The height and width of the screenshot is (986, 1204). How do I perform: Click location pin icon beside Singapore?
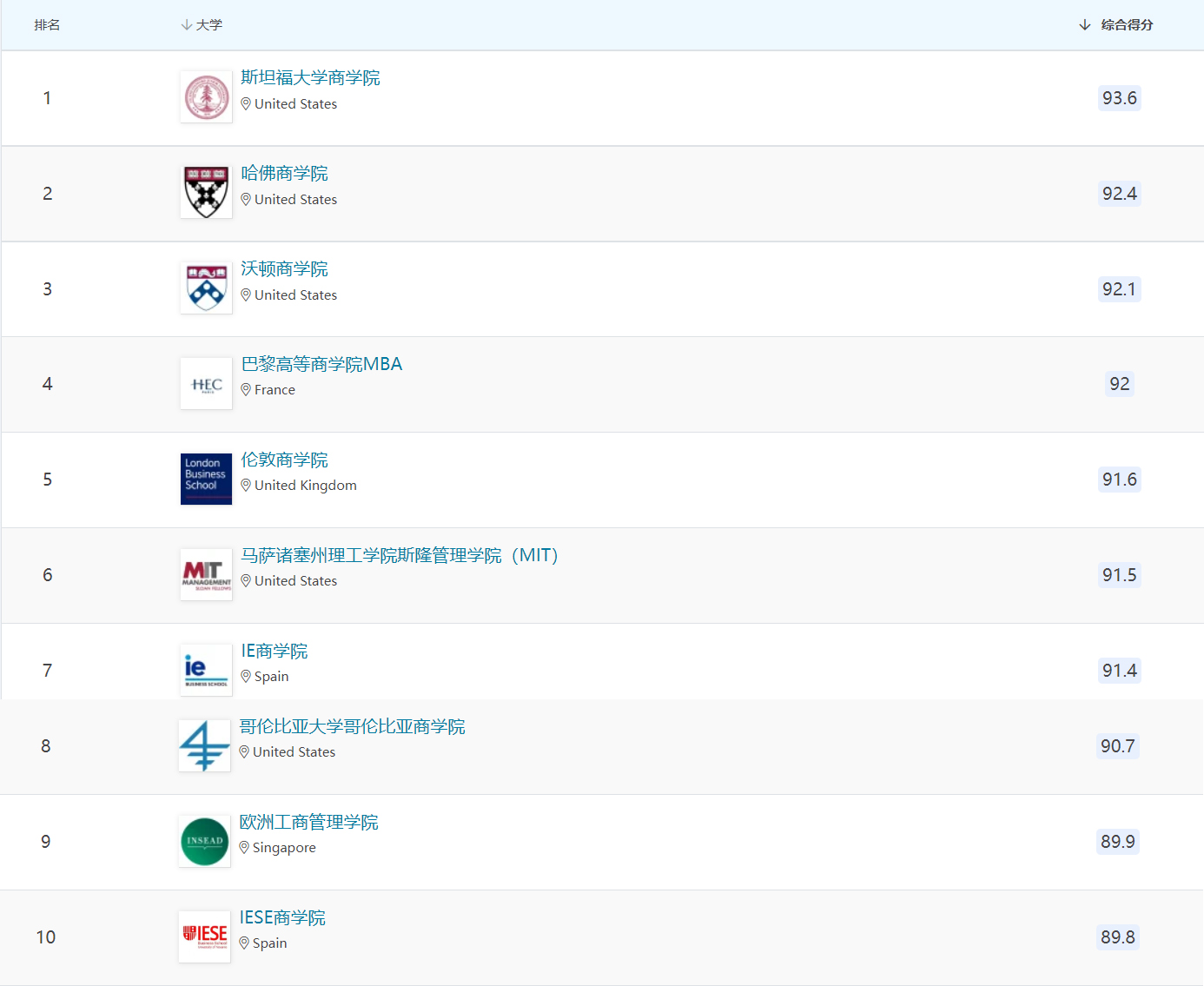(x=244, y=848)
